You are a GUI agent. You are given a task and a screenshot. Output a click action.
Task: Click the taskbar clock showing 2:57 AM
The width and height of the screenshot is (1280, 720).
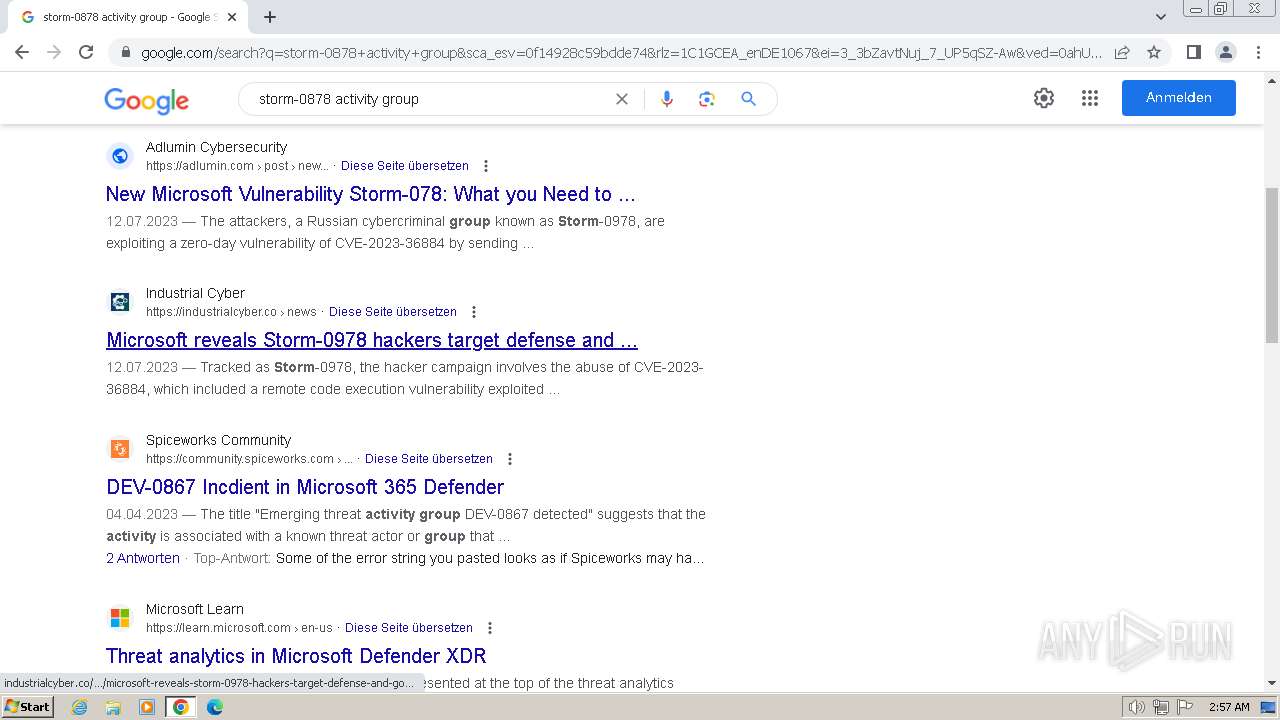coord(1229,707)
